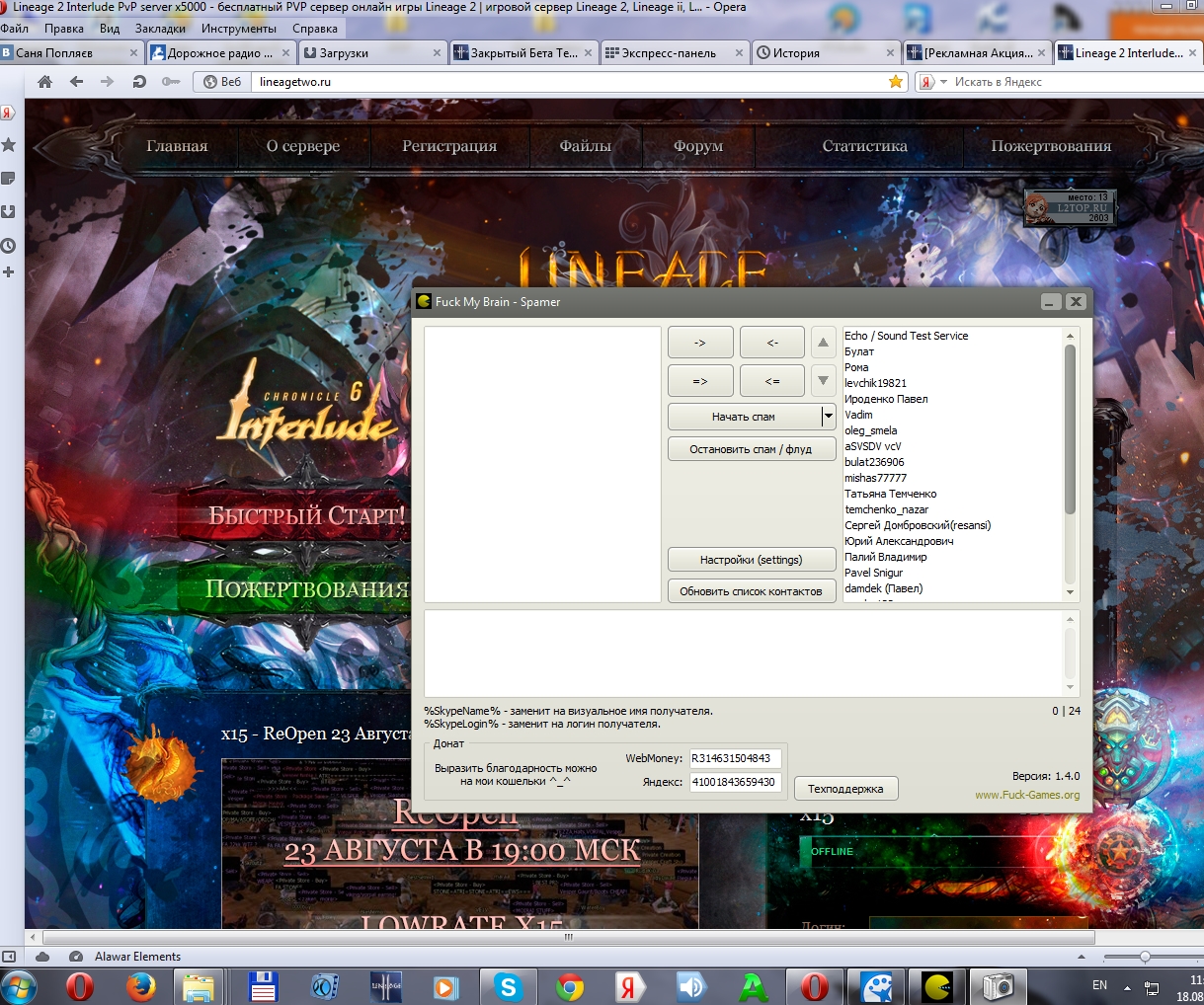Open the Вид menu
This screenshot has width=1204, height=1005.
110,29
